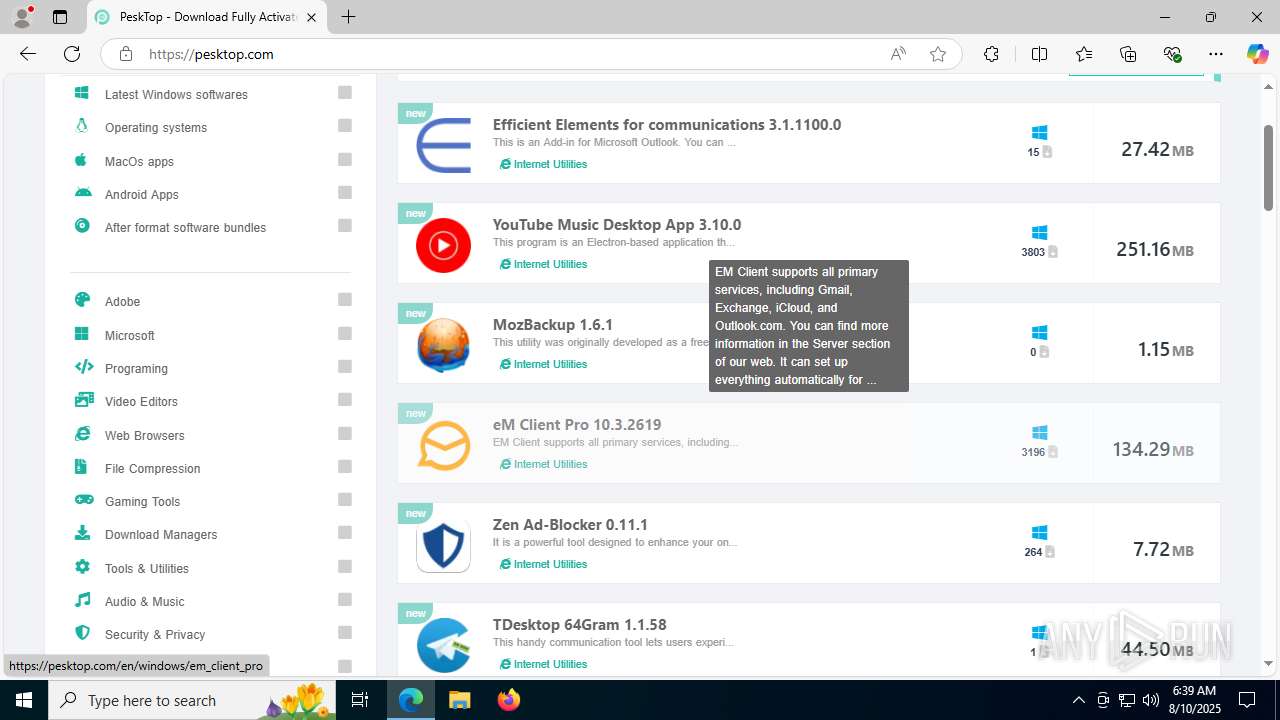The height and width of the screenshot is (720, 1280).
Task: Click the Security & Privacy shield icon
Action: pos(82,633)
